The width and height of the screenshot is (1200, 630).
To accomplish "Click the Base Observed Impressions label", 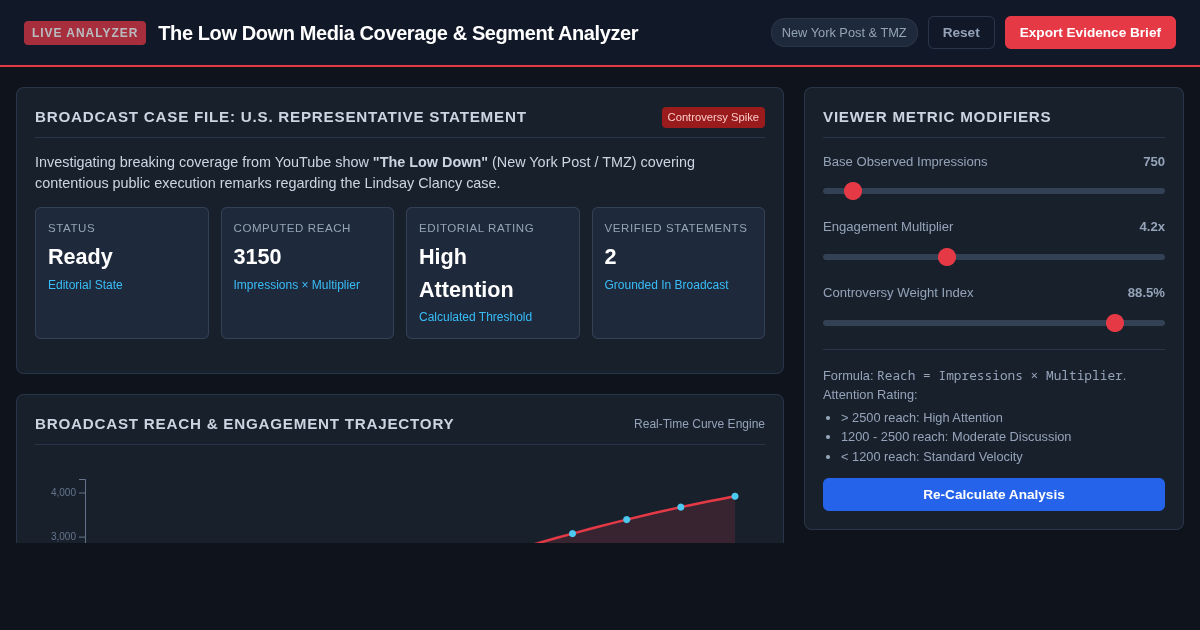I will pyautogui.click(x=905, y=162).
